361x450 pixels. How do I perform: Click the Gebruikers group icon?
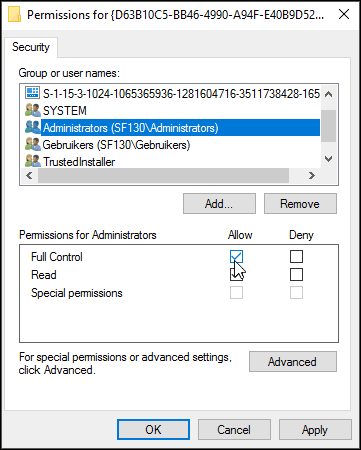(x=33, y=144)
